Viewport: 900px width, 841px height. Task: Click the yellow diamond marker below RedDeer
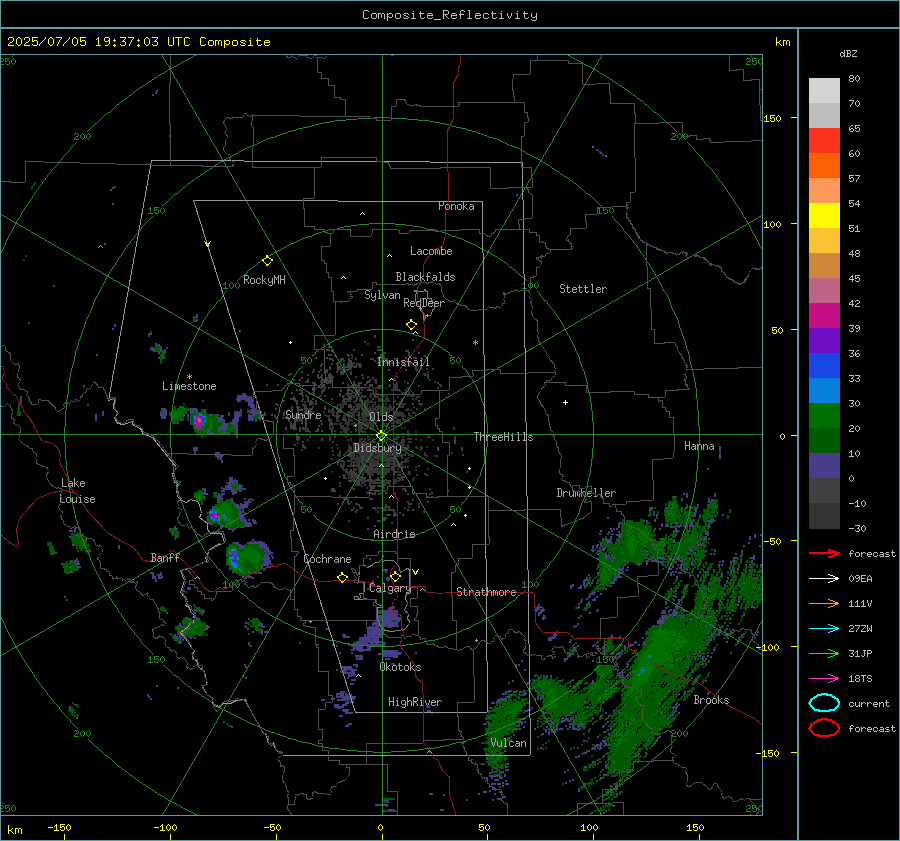tap(411, 325)
